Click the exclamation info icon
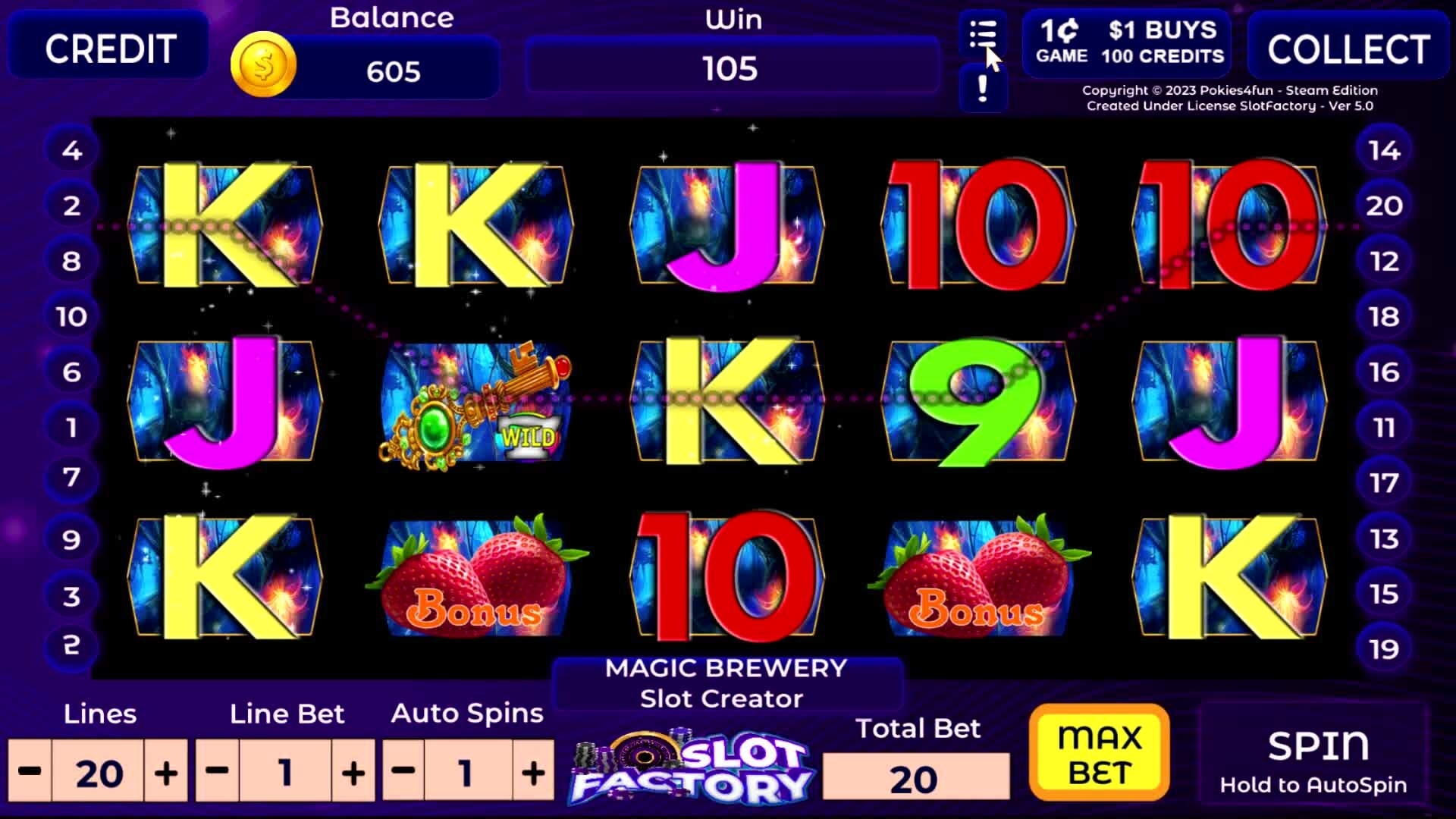 point(983,89)
